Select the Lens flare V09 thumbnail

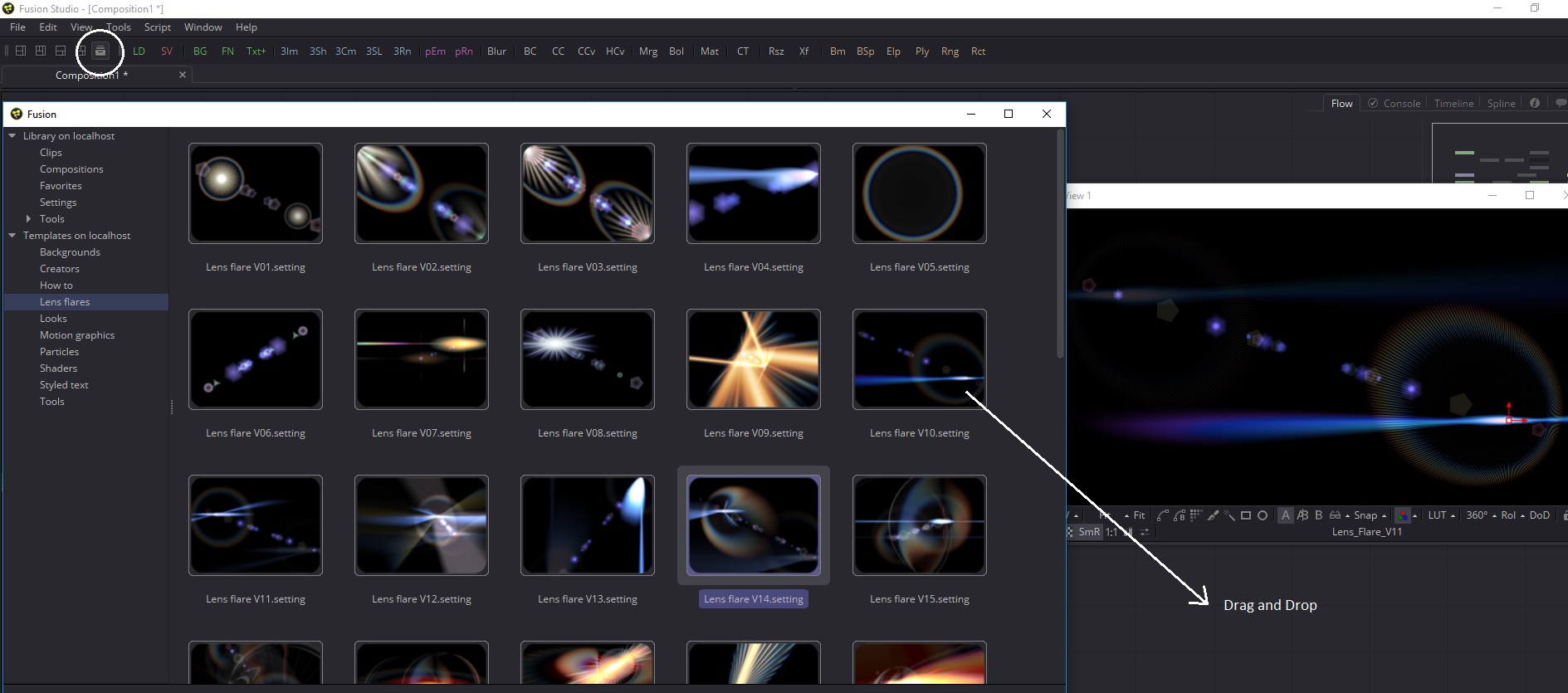tap(753, 359)
